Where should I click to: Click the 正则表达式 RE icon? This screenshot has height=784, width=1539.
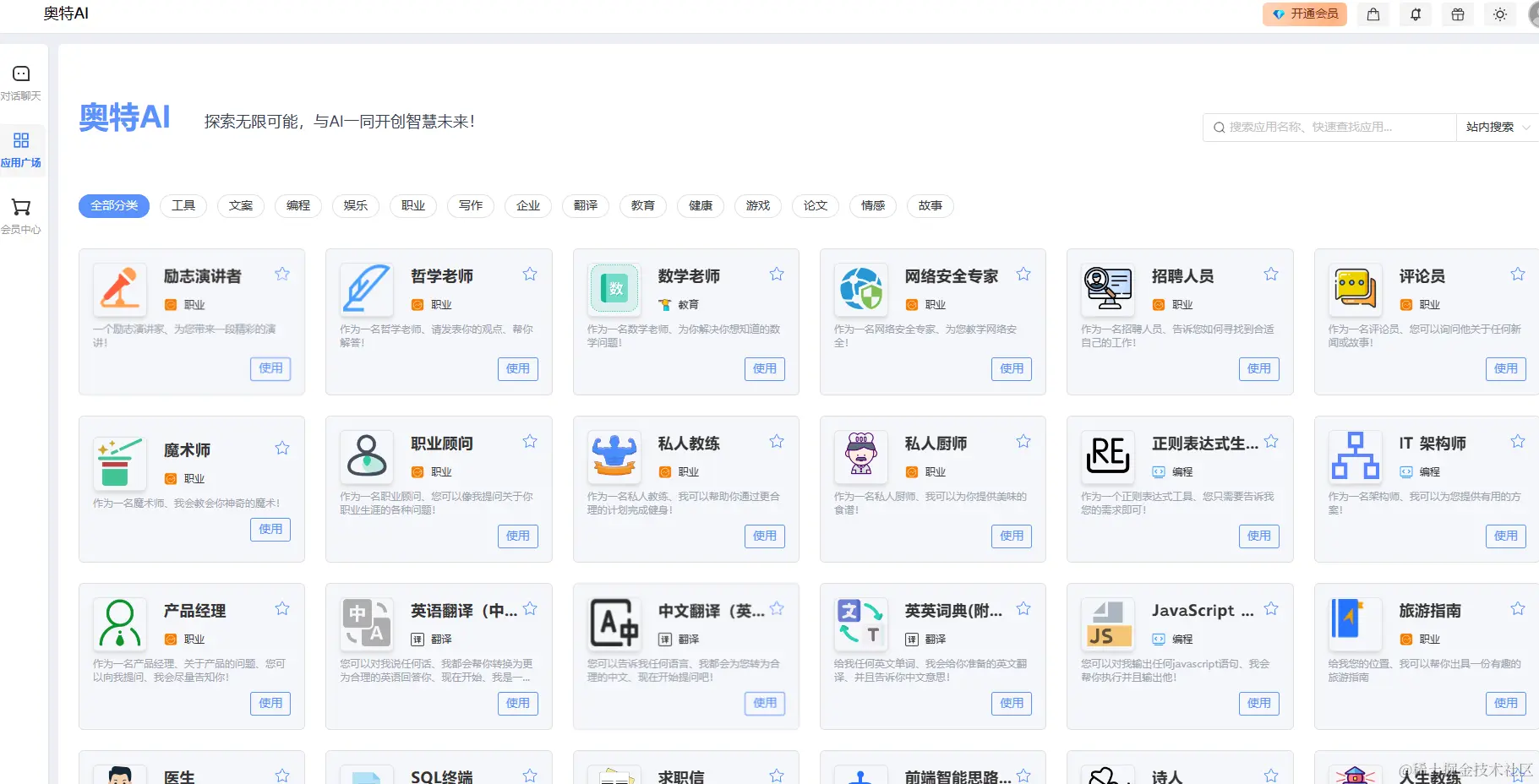click(x=1109, y=456)
